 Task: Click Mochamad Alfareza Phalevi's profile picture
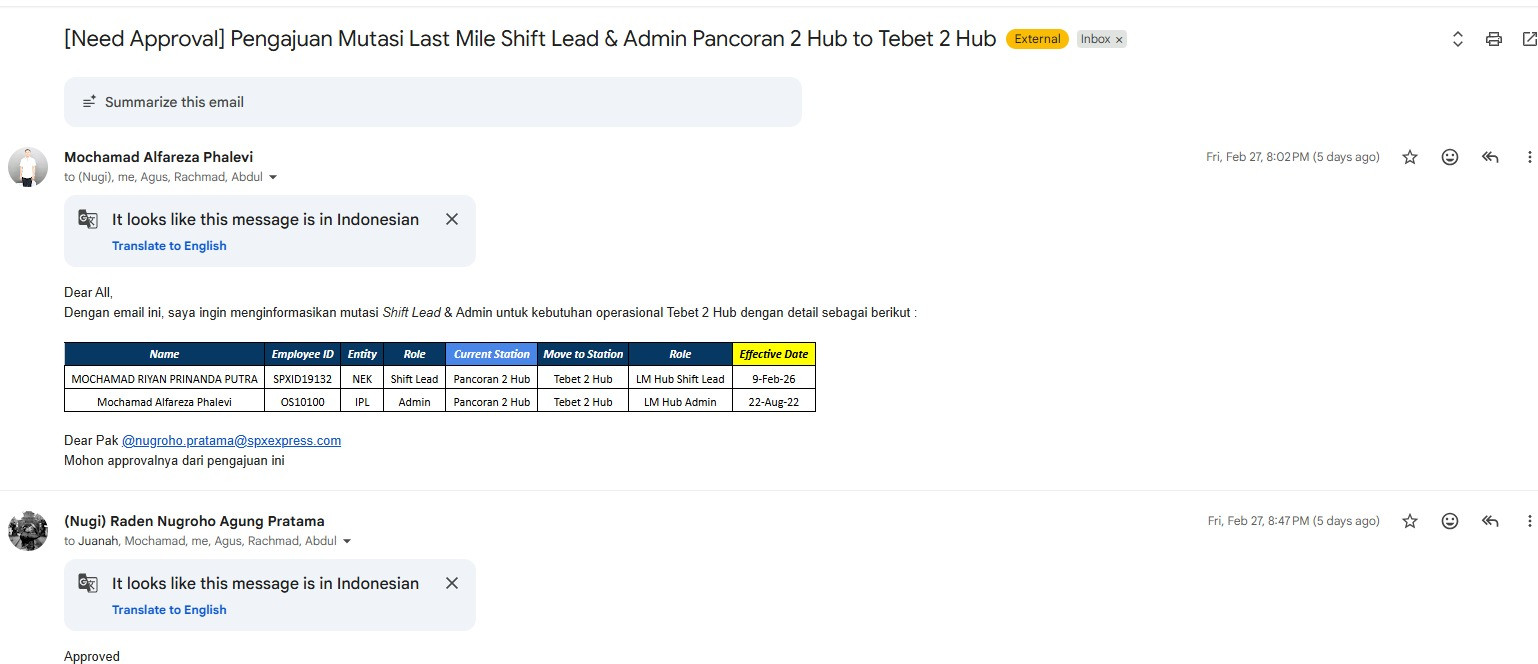pos(28,167)
